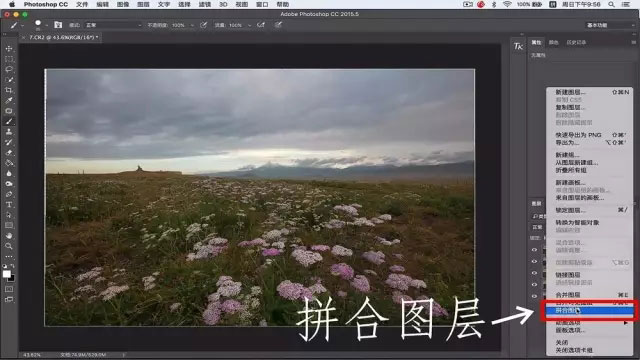Choose 转换为智能对象 from the context menu
The height and width of the screenshot is (360, 640).
(x=589, y=222)
